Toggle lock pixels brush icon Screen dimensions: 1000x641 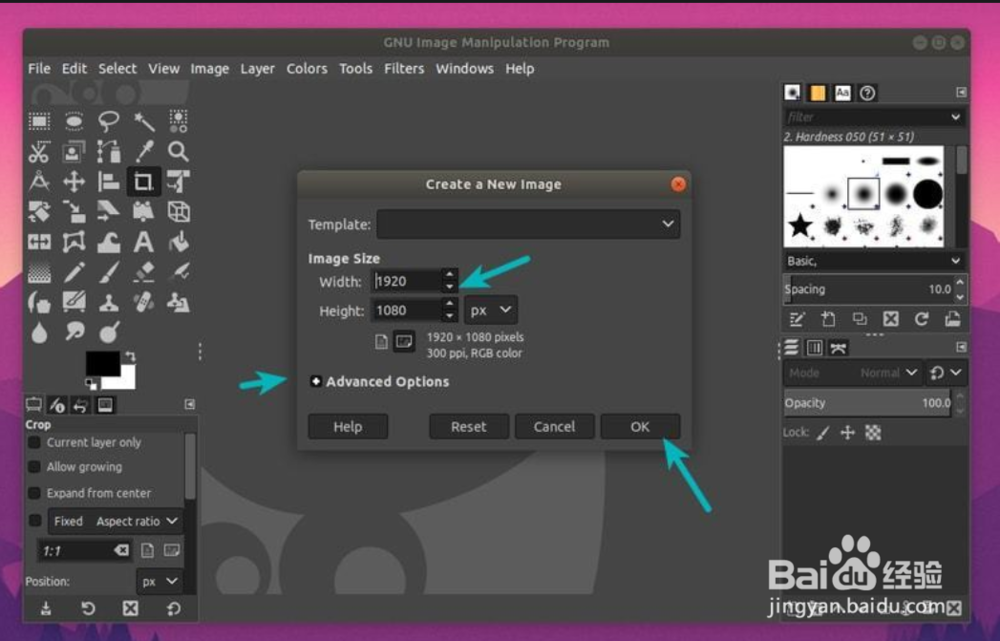coord(823,433)
